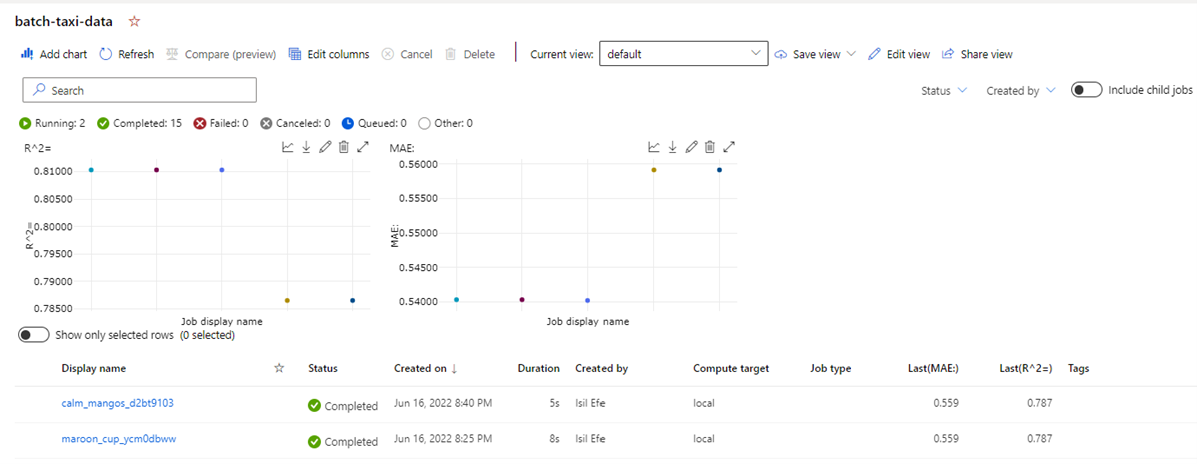Screen dimensions: 1197x464
Task: Click Completed status icon of calm_mangos_d2bt9103
Action: pyautogui.click(x=314, y=405)
